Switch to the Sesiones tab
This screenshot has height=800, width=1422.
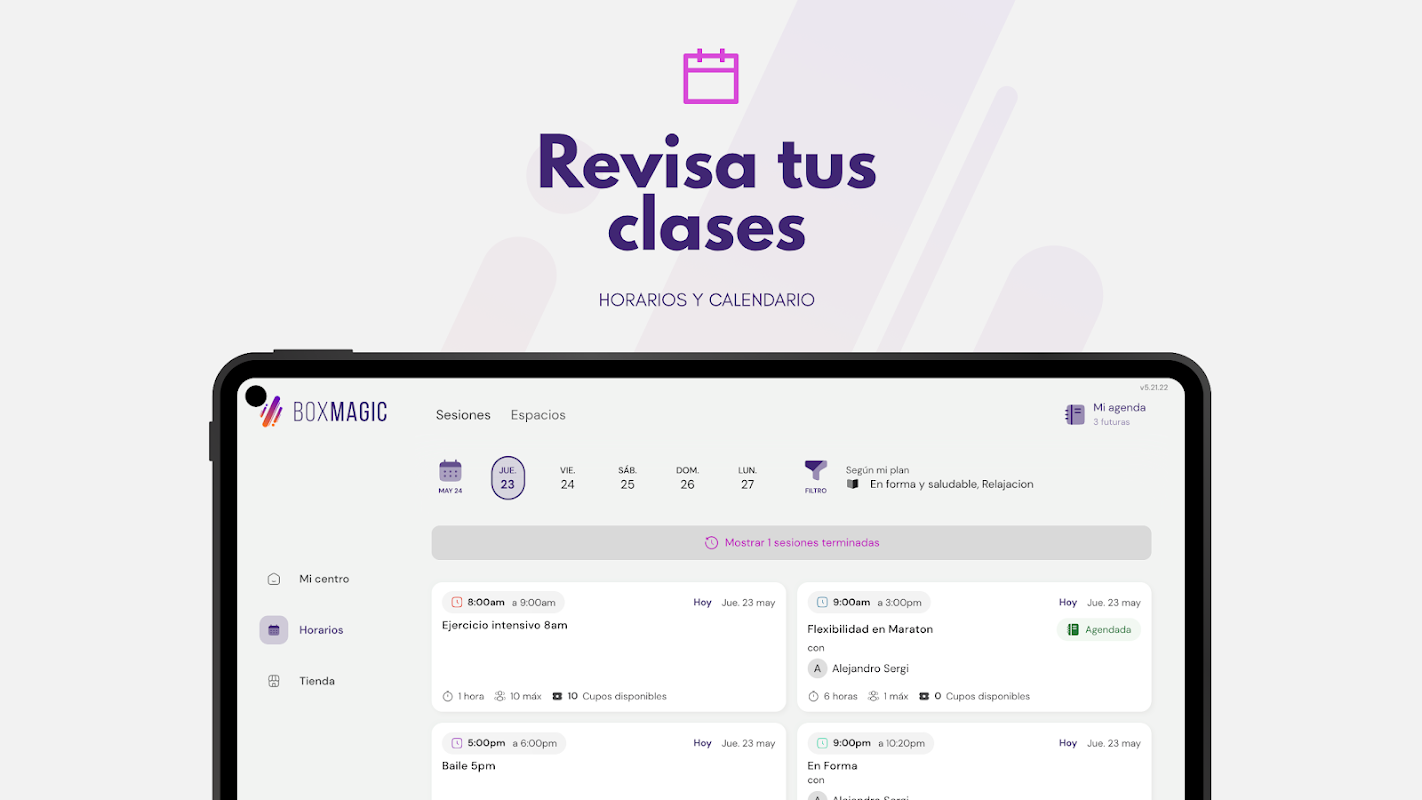point(463,415)
